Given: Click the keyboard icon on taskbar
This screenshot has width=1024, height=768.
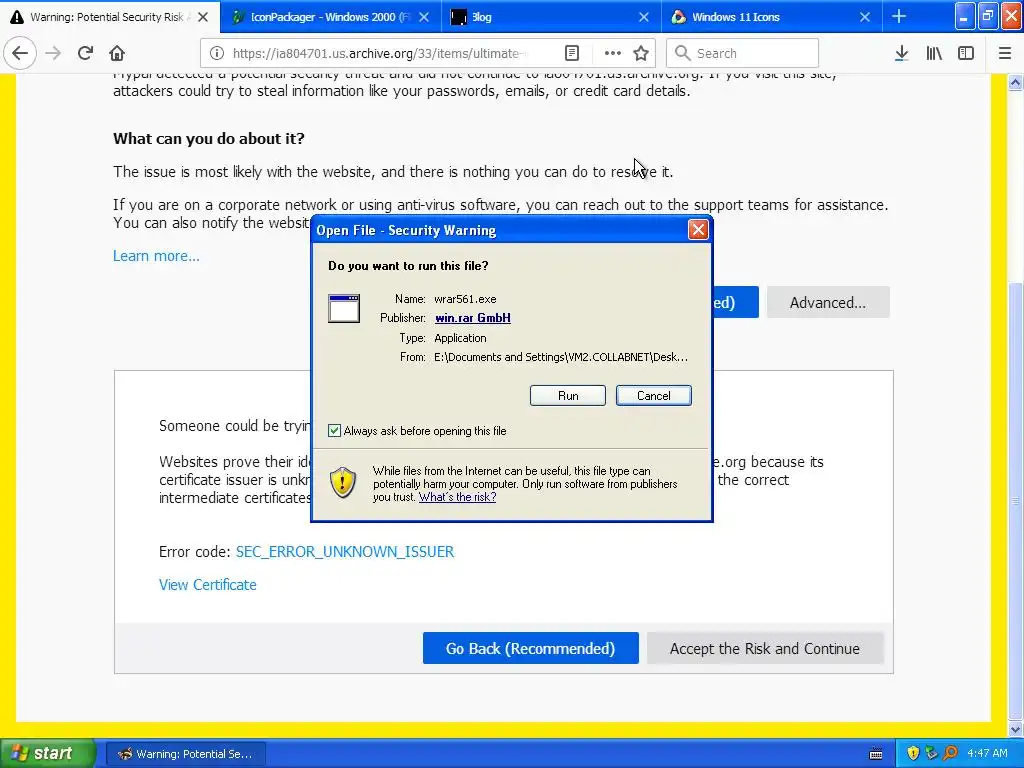Looking at the screenshot, I should coord(876,754).
